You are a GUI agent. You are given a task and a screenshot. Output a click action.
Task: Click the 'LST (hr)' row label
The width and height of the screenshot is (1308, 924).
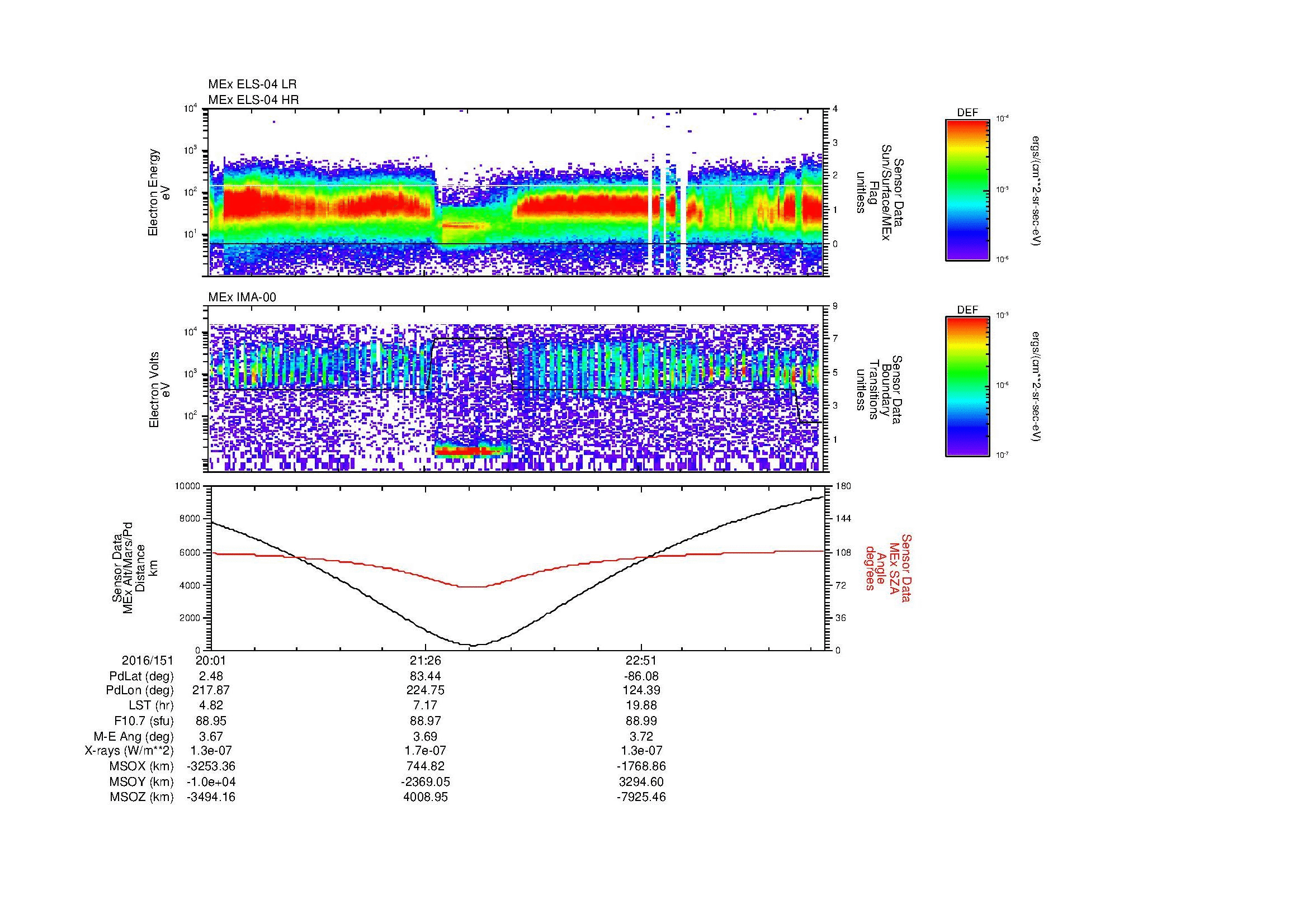click(x=151, y=705)
